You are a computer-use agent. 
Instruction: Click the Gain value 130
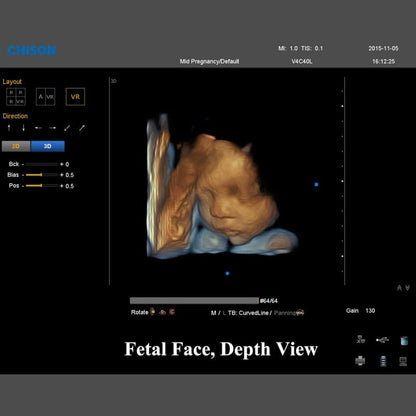click(370, 311)
